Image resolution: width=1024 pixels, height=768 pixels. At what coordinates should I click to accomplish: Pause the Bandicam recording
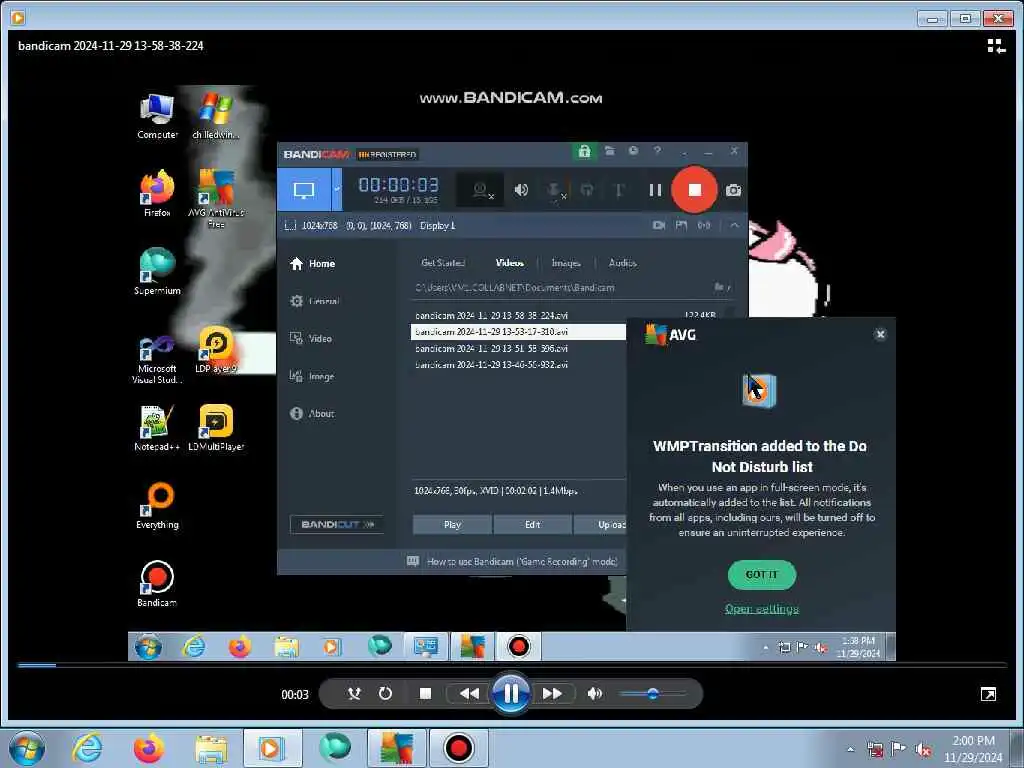[655, 190]
